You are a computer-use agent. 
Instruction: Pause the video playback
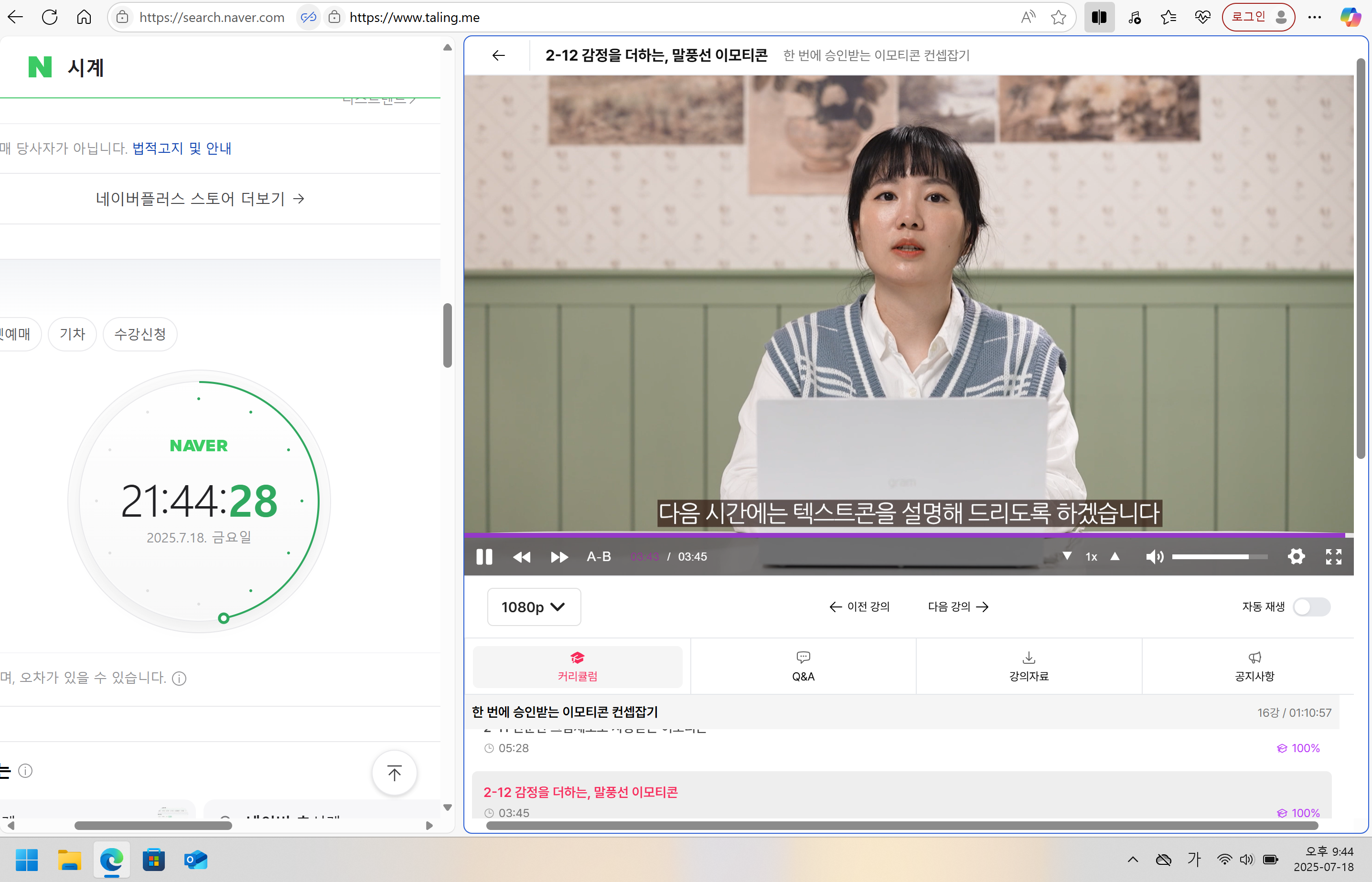pyautogui.click(x=484, y=556)
